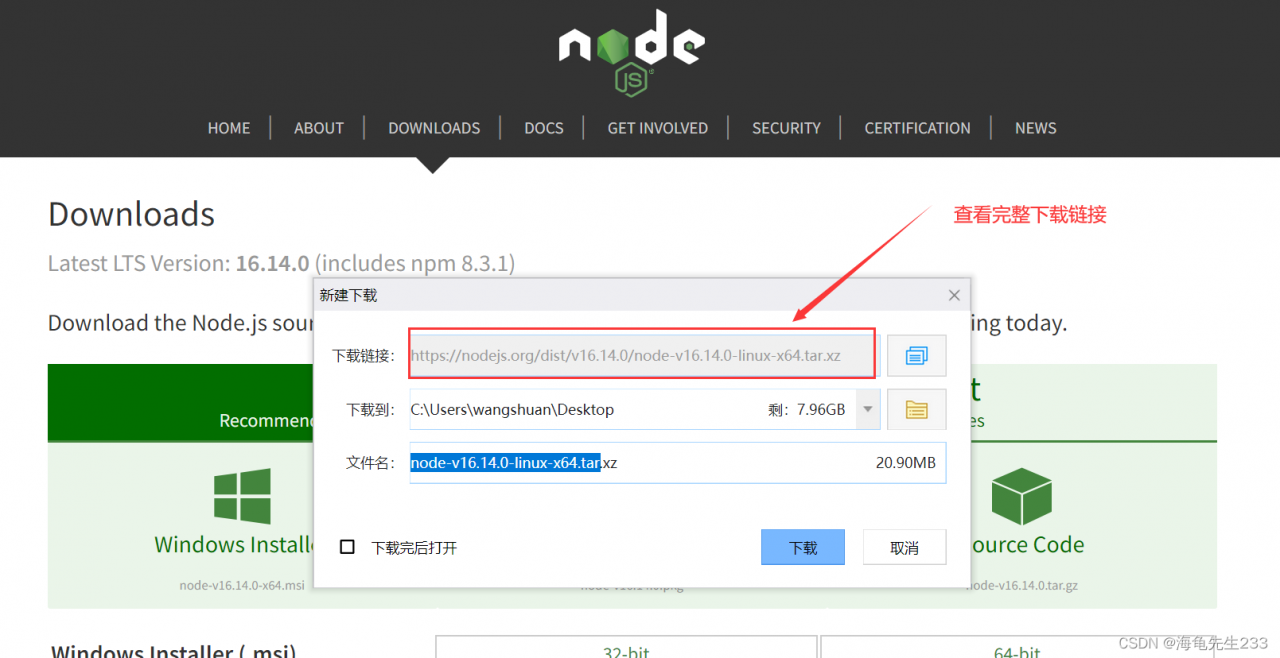Click the node-v16.14.0.tar.gz text
The image size is (1280, 658).
(x=1021, y=586)
